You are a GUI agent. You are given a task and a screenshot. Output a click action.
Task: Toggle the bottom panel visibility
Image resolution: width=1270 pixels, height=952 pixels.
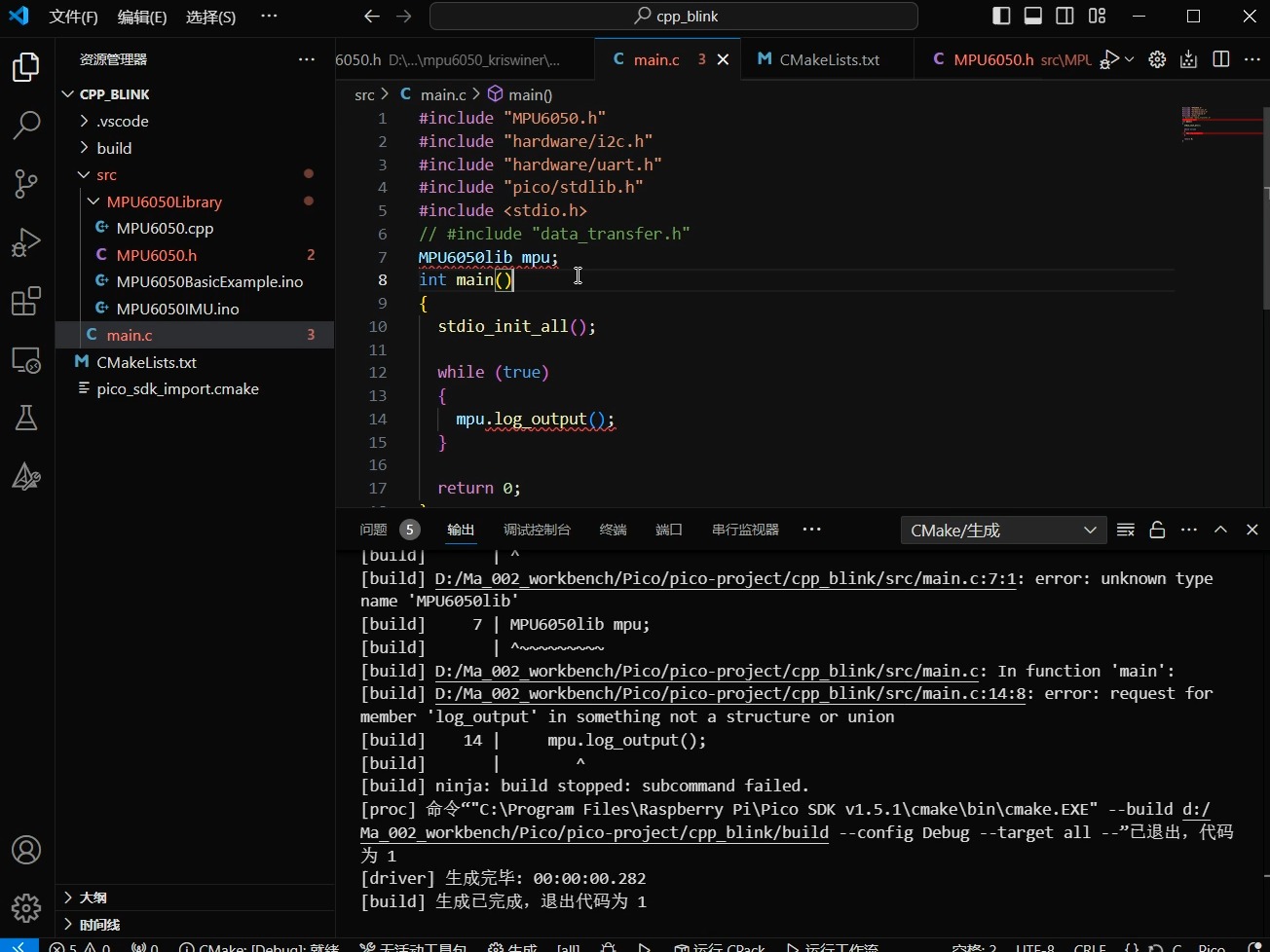pos(1033,16)
